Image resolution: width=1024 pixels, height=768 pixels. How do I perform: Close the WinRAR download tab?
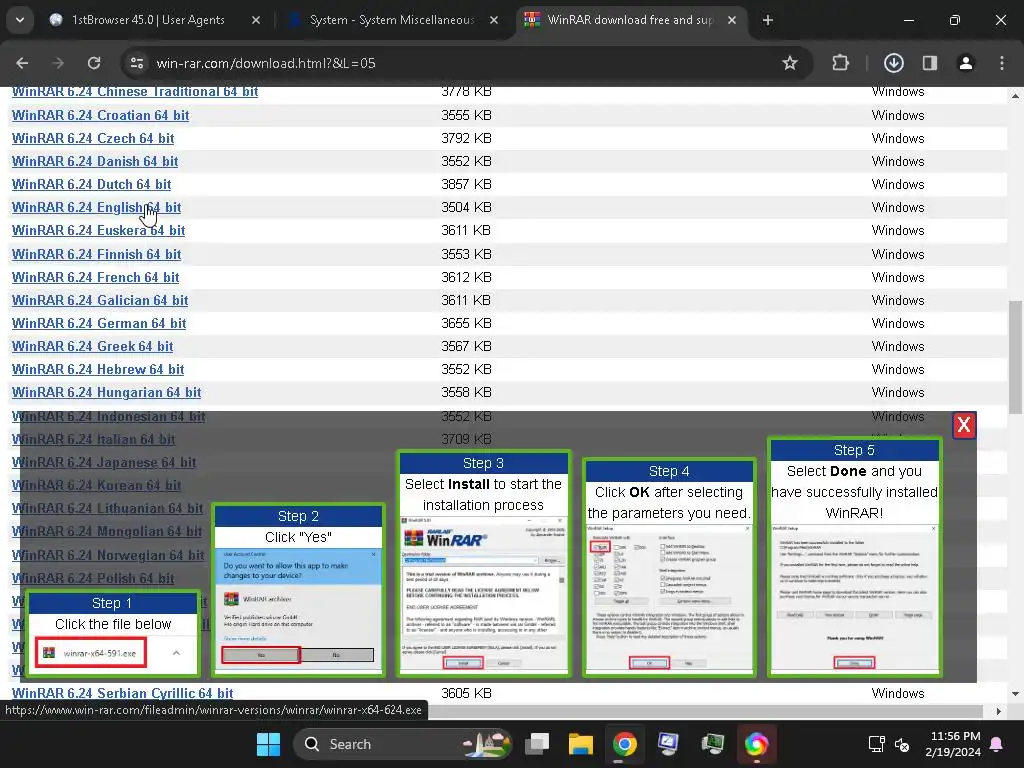[732, 20]
